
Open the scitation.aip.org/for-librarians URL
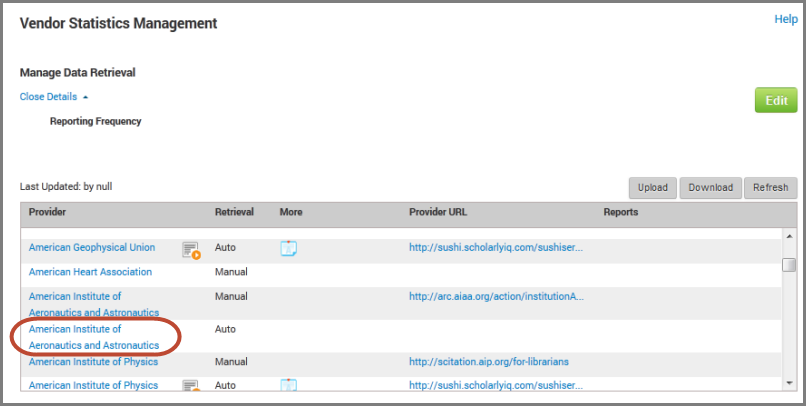(489, 362)
